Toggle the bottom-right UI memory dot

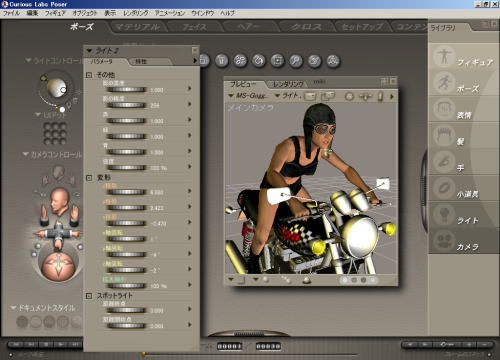coord(63,141)
